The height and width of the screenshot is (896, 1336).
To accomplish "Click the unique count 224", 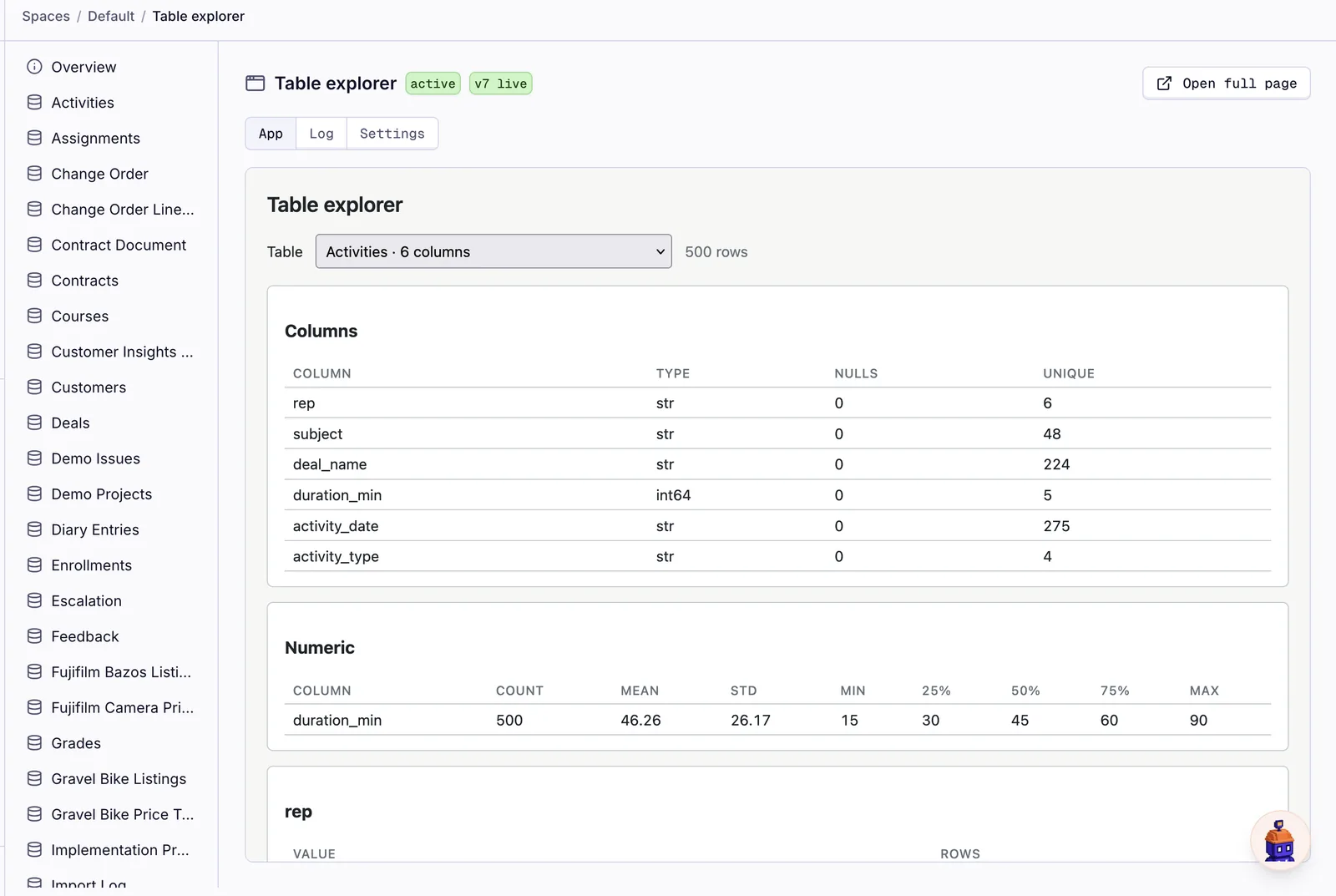I will [x=1056, y=464].
